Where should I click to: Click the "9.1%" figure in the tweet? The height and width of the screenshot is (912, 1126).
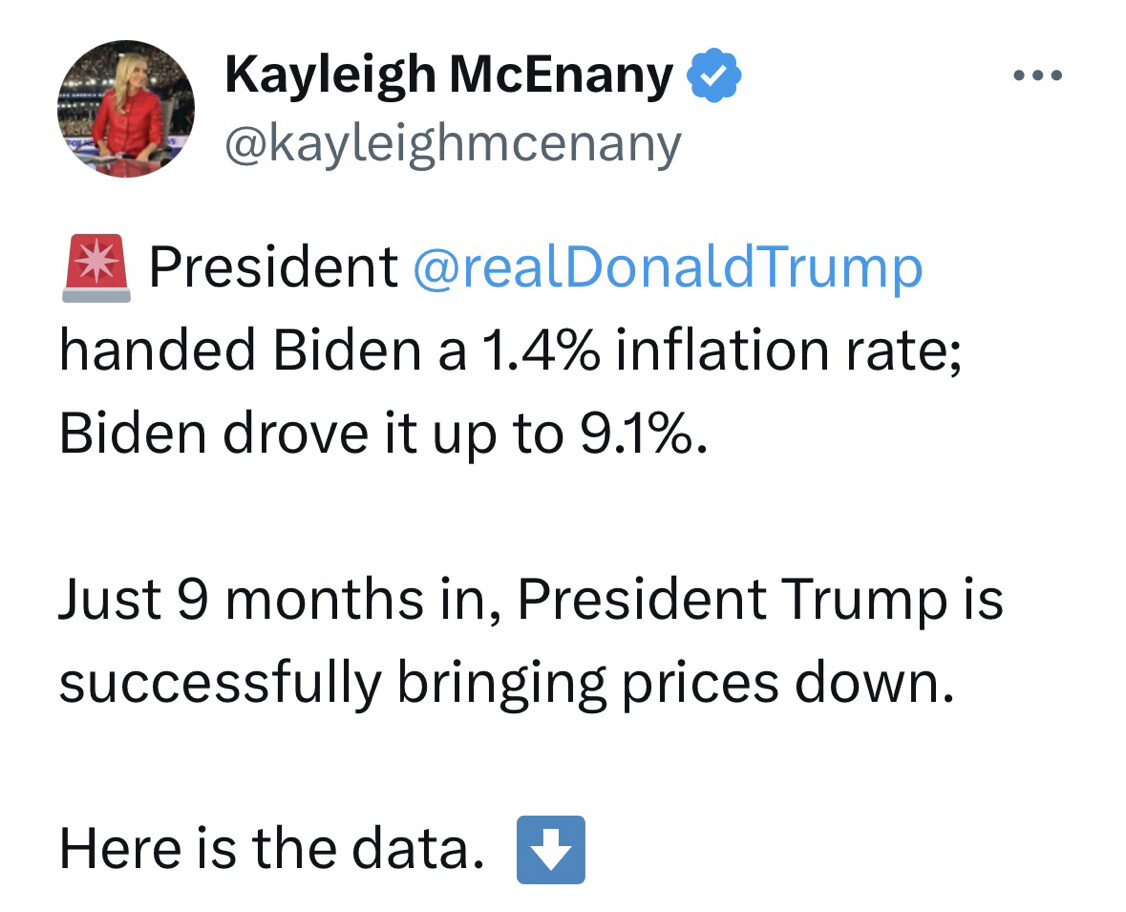pyautogui.click(x=637, y=433)
